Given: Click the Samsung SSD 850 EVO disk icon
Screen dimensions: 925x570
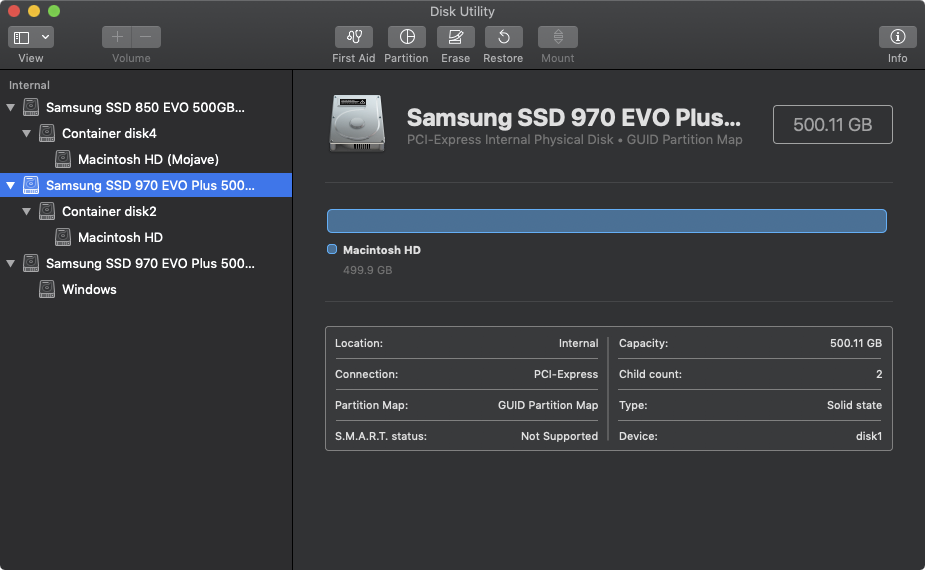Looking at the screenshot, I should (31, 107).
